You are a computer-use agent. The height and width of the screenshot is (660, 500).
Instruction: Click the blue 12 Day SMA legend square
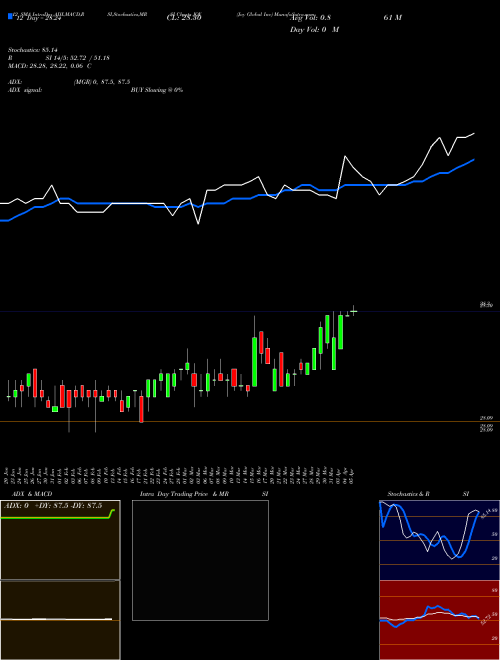point(11,17)
